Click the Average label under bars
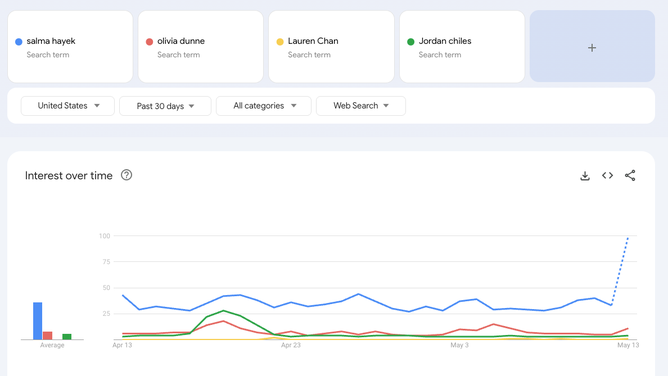Viewport: 668px width, 376px height. click(52, 345)
